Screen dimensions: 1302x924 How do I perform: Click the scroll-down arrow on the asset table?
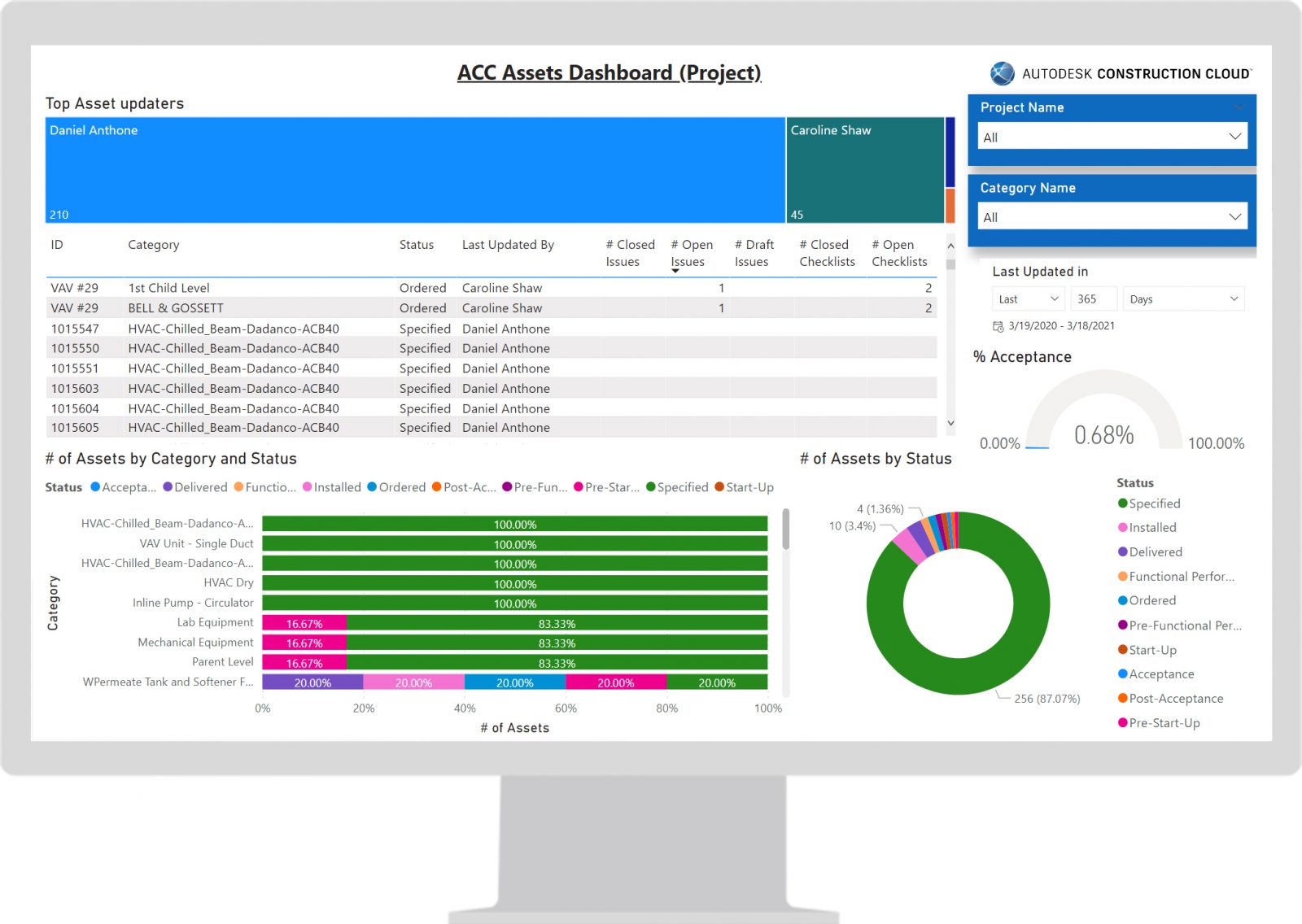(x=950, y=423)
